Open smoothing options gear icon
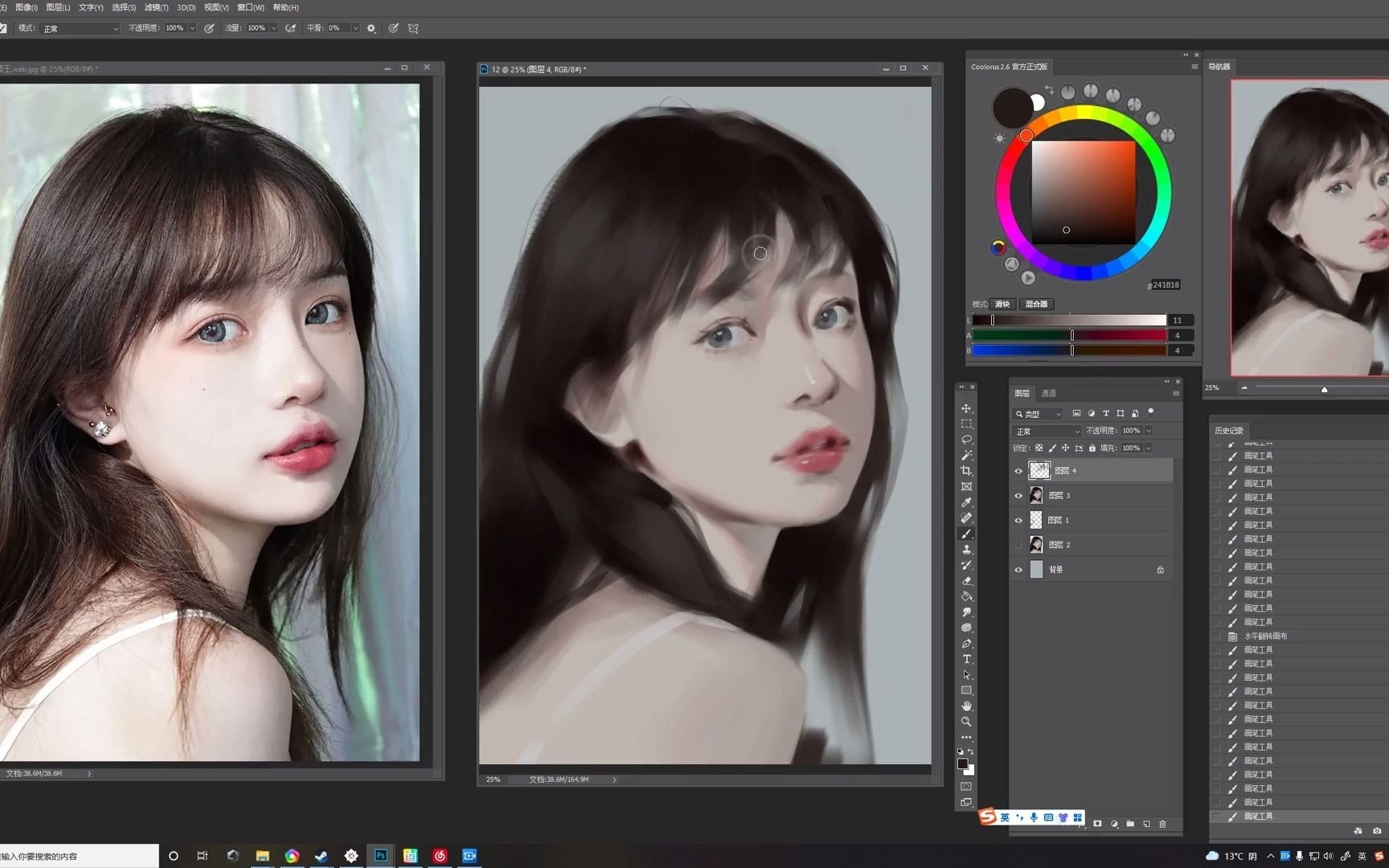This screenshot has width=1389, height=868. point(371,28)
